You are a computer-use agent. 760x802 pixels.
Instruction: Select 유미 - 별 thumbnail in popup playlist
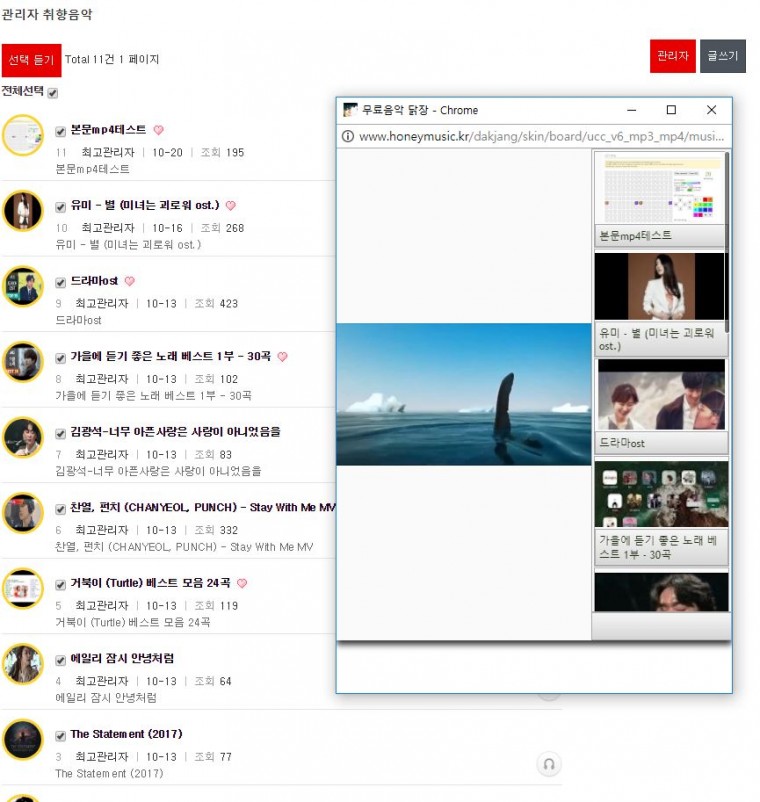(x=659, y=287)
